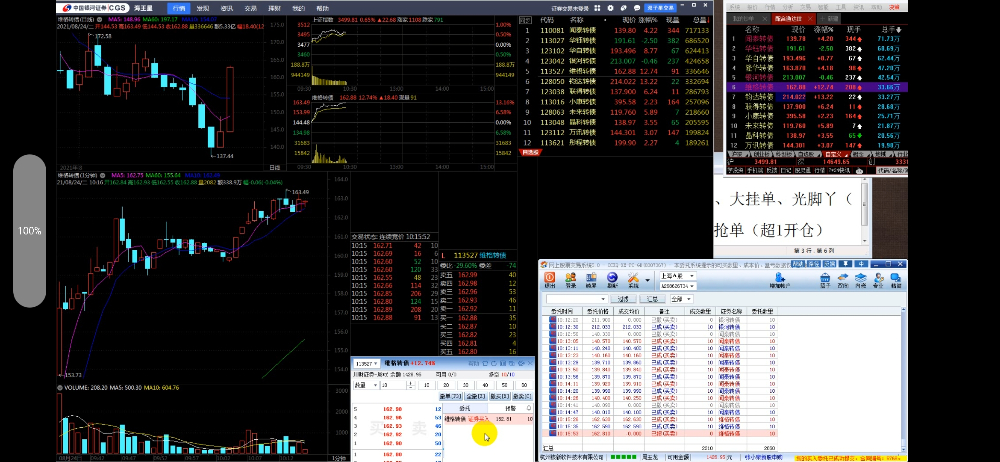
Task: Open the 帮助 menu in CGS top bar
Action: click(323, 8)
